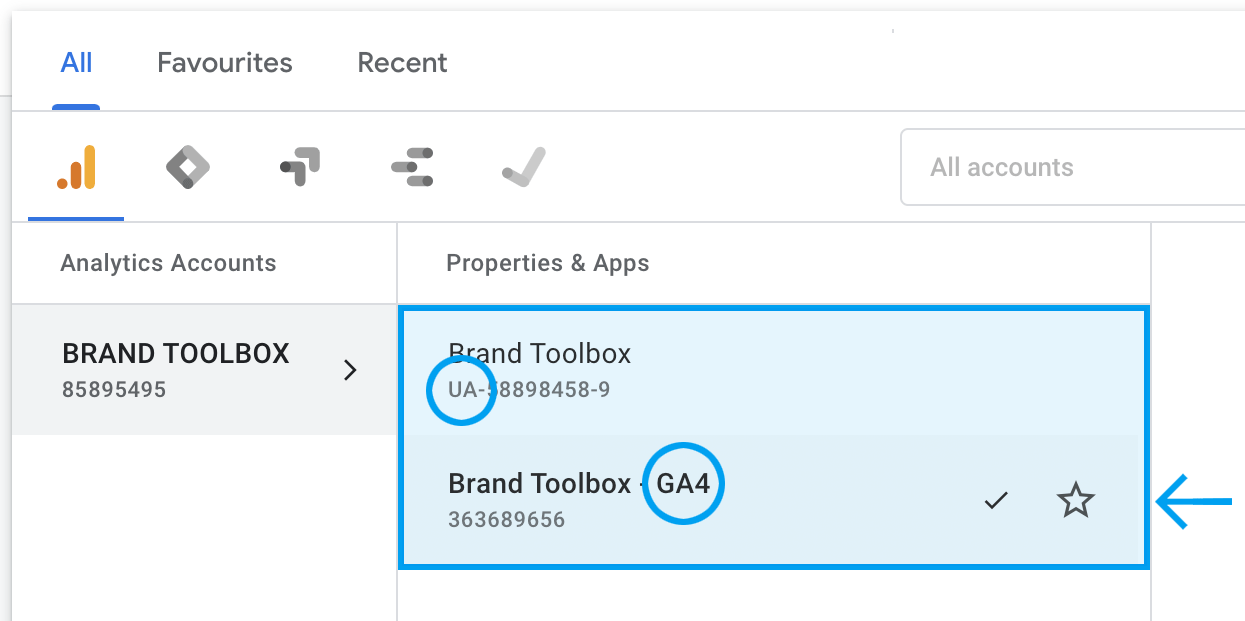Click the selected checkmark on GA4 property
Screen dimensions: 1245x621
click(995, 501)
